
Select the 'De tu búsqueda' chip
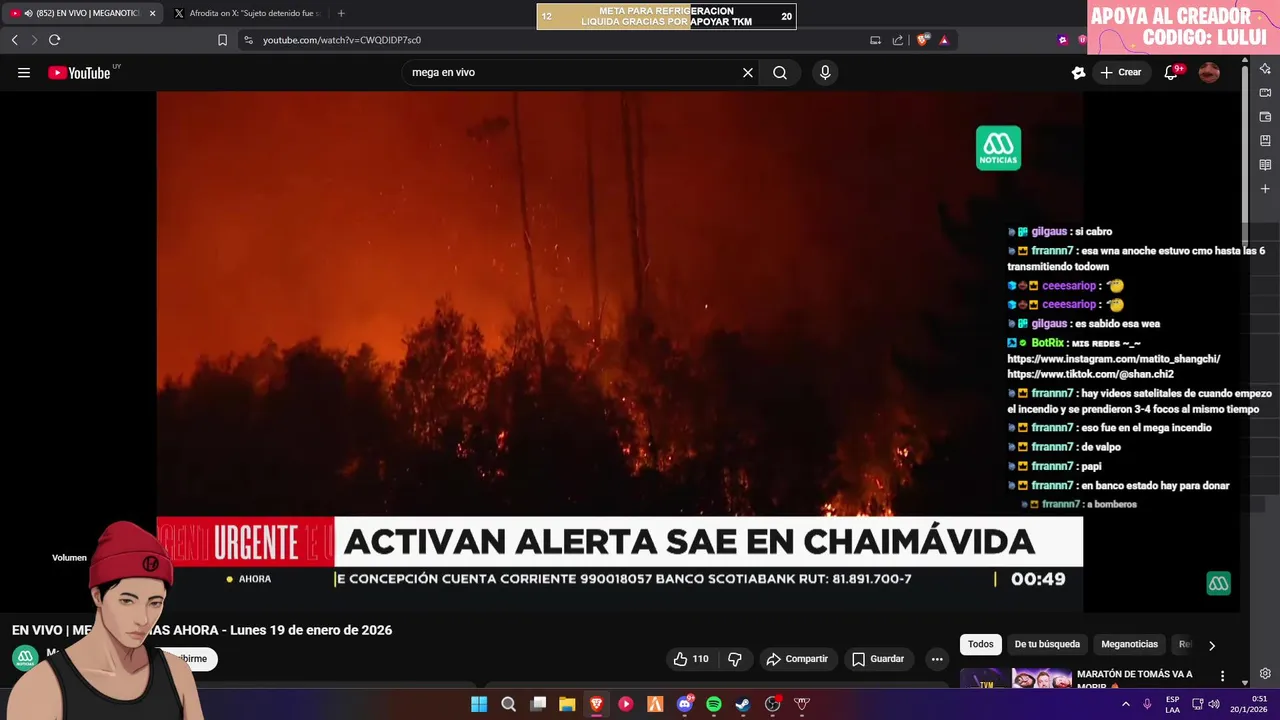click(1047, 645)
